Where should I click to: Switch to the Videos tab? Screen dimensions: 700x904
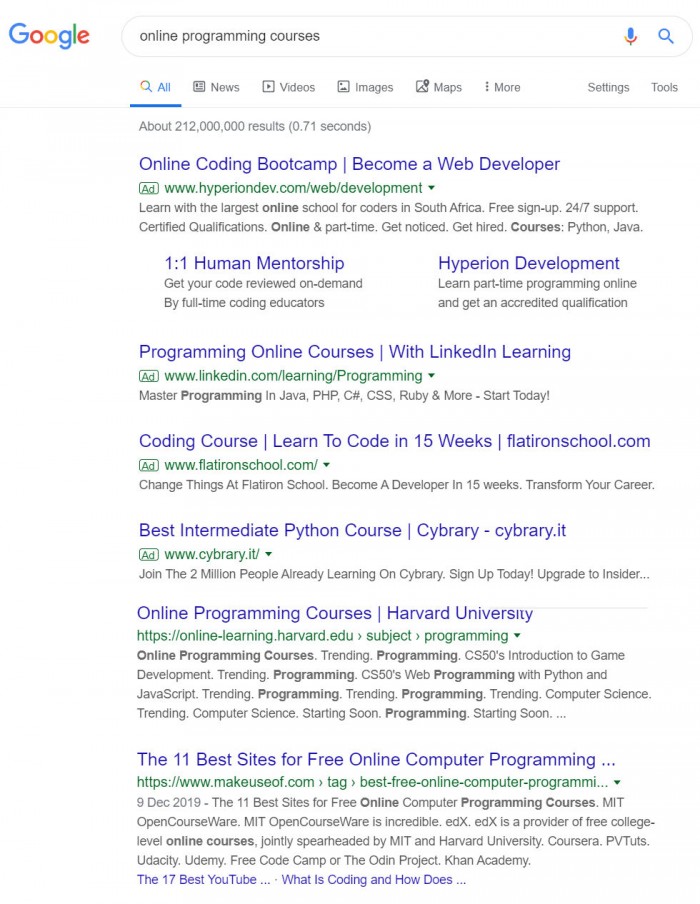[x=288, y=87]
